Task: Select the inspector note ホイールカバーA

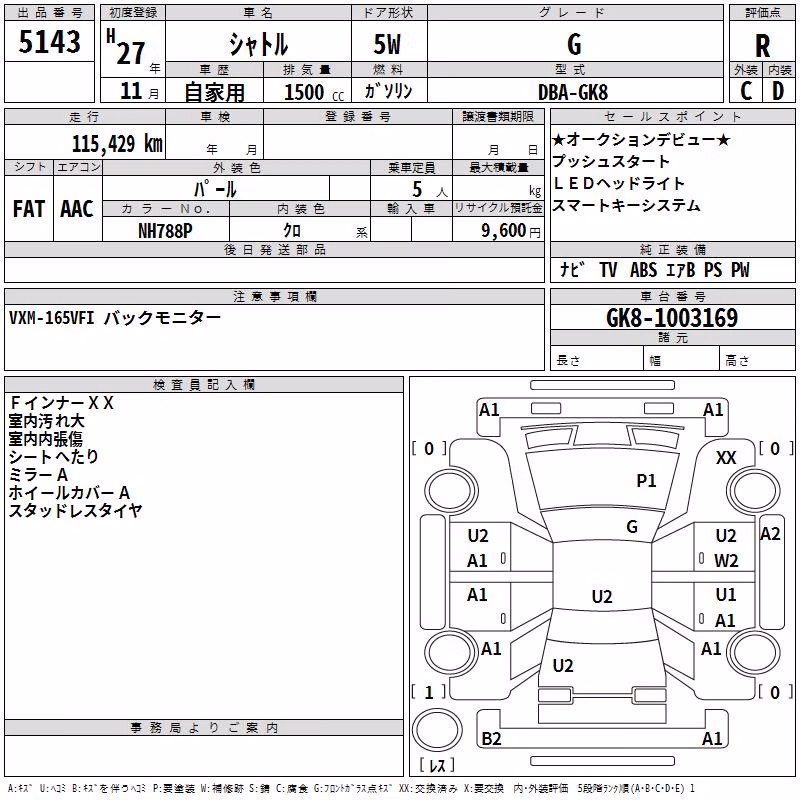Action: tap(69, 493)
